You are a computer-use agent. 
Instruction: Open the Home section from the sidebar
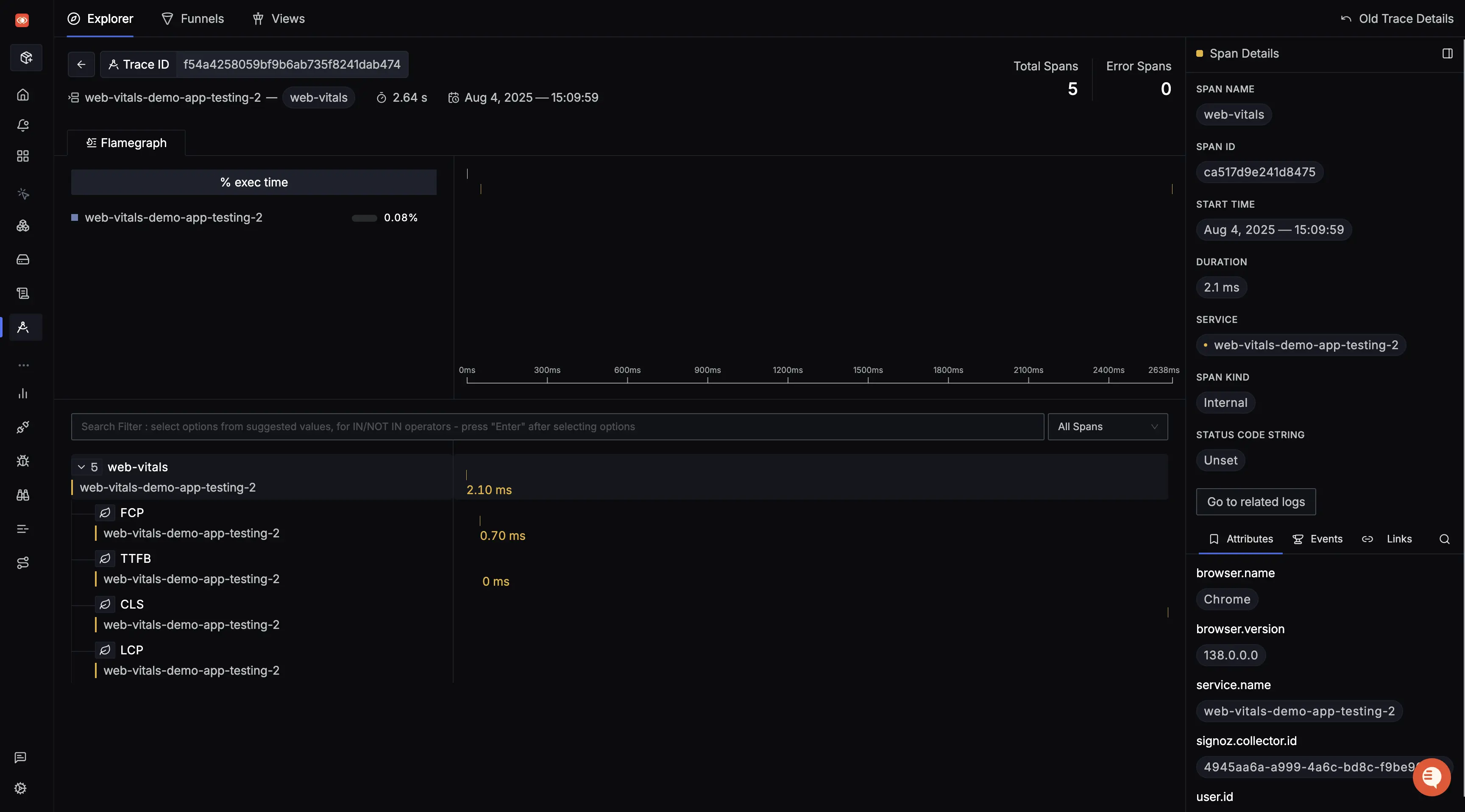[x=23, y=95]
